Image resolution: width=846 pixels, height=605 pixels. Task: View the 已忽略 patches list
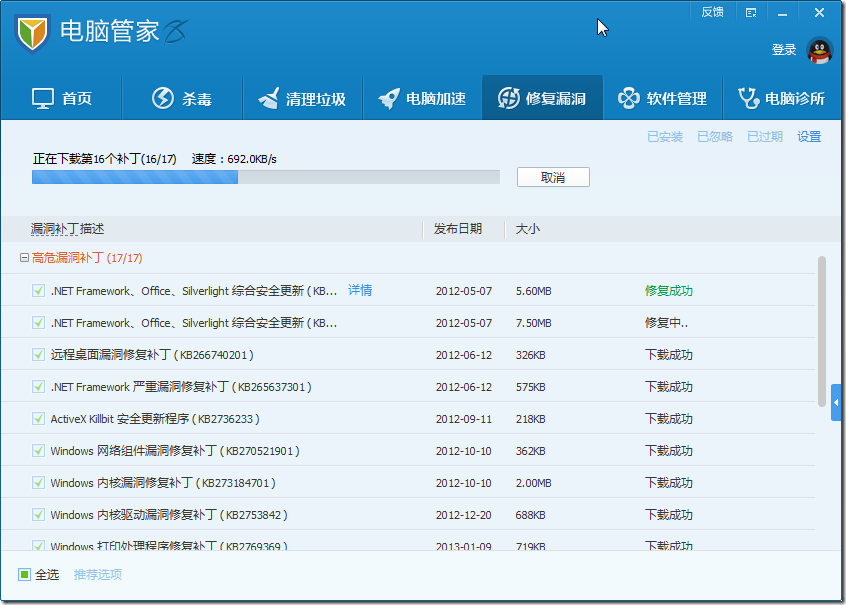[x=714, y=137]
